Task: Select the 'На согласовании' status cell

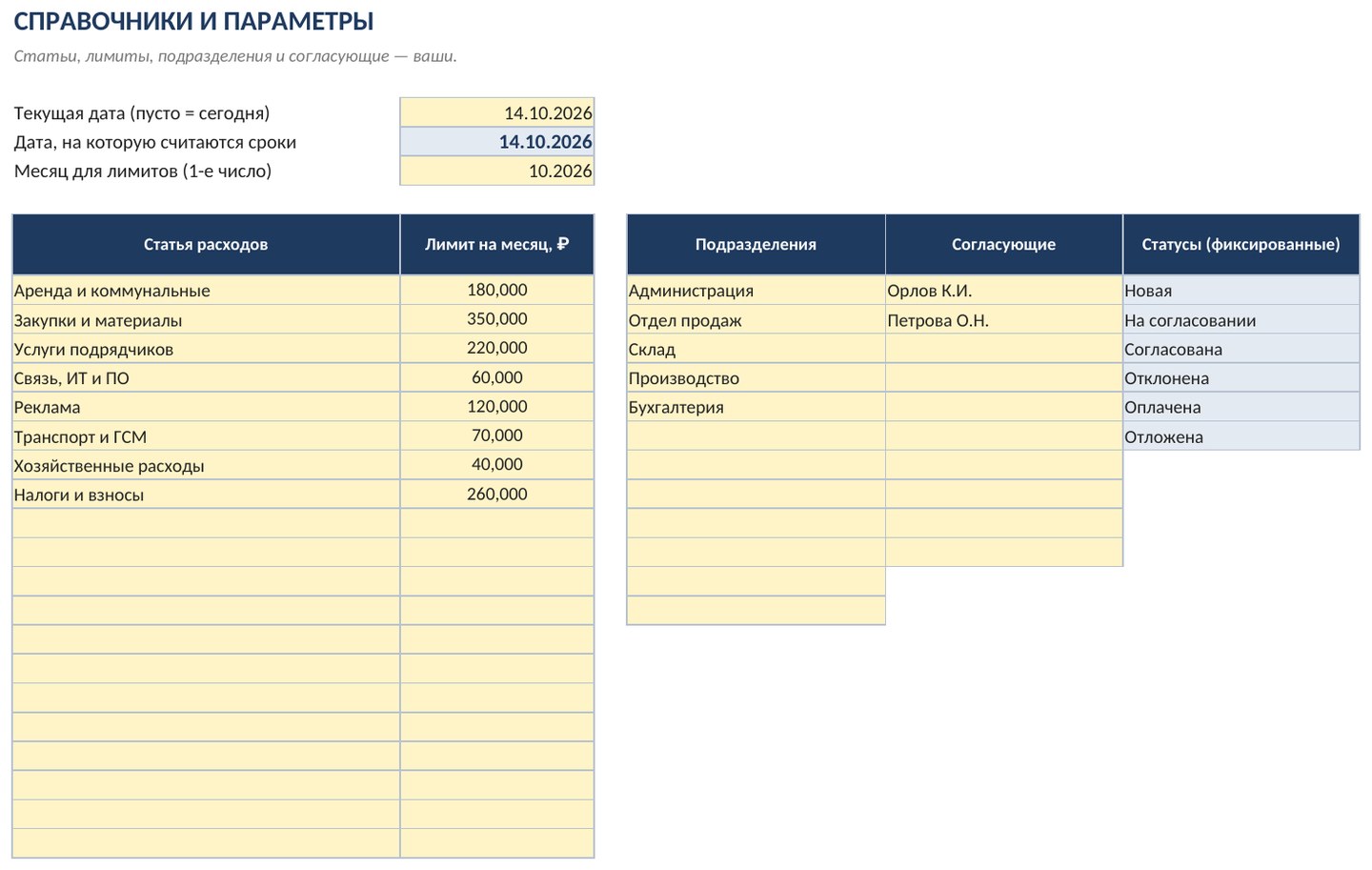Action: (x=1241, y=319)
